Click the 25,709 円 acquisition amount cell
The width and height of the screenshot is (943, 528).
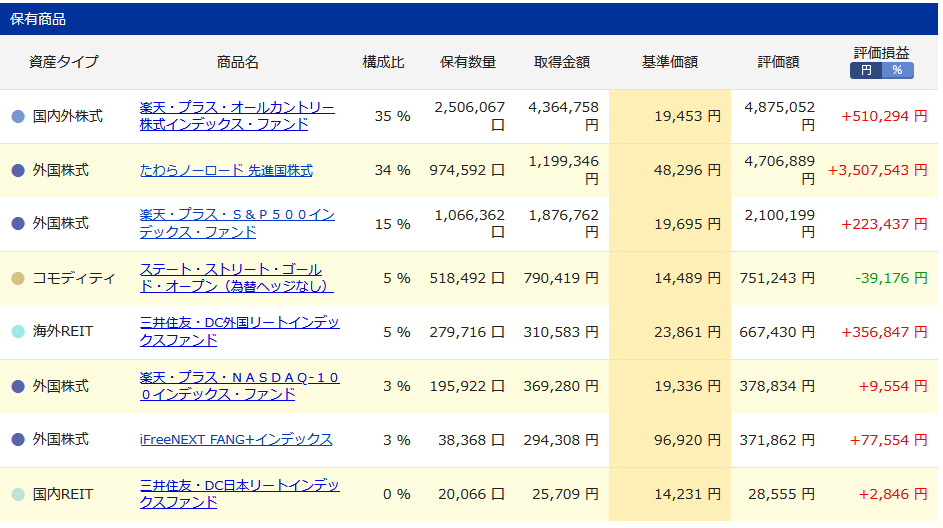(565, 494)
